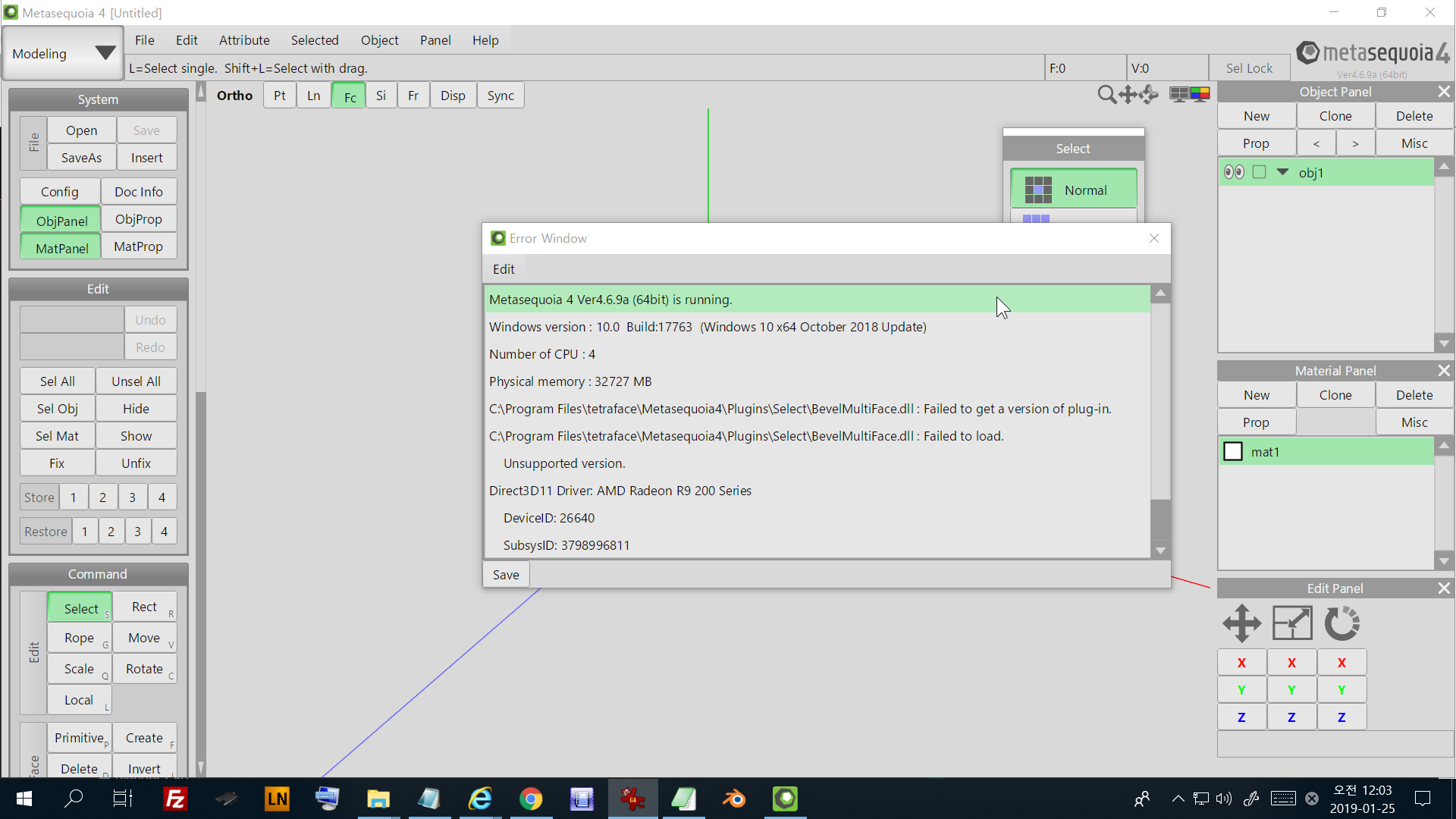Open Chrome from the taskbar
This screenshot has height=819, width=1456.
[531, 799]
